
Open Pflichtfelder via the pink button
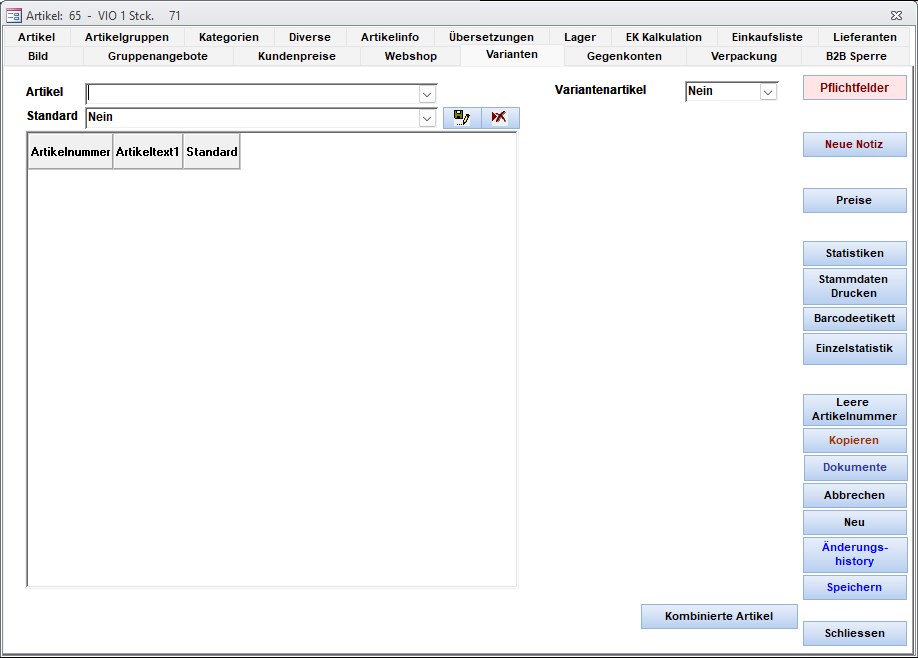click(854, 88)
